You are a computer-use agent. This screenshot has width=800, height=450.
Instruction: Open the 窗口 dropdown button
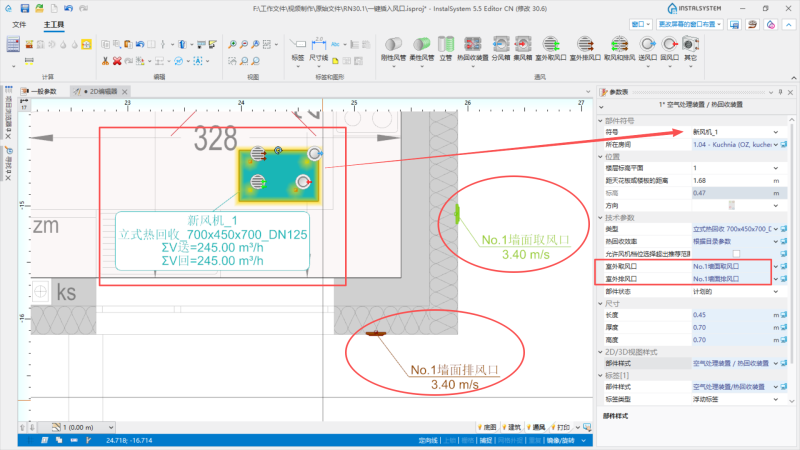pos(641,24)
